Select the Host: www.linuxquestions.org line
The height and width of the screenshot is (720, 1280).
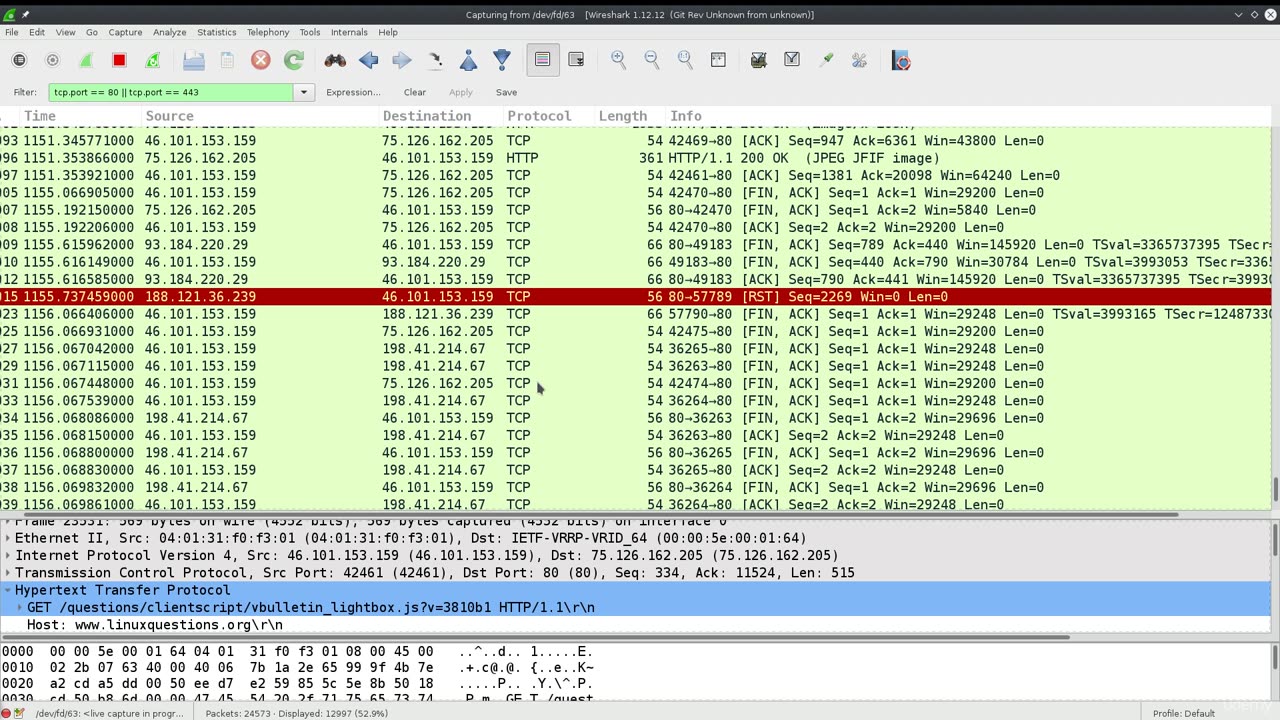point(635,625)
